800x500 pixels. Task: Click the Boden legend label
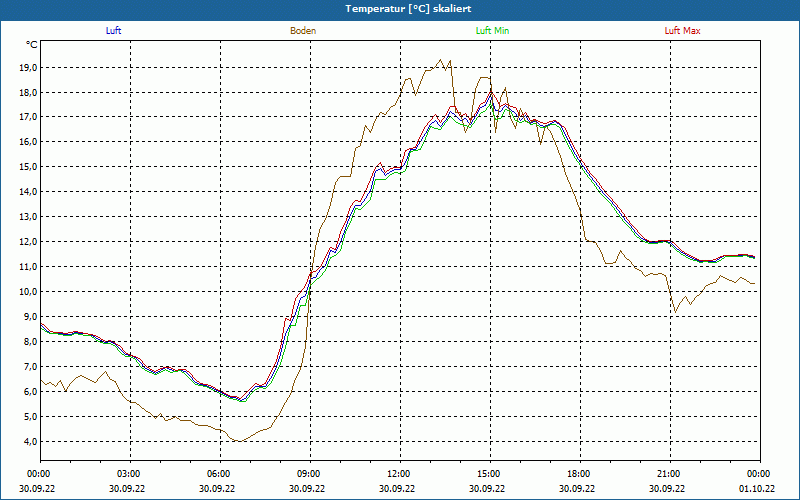pos(303,31)
